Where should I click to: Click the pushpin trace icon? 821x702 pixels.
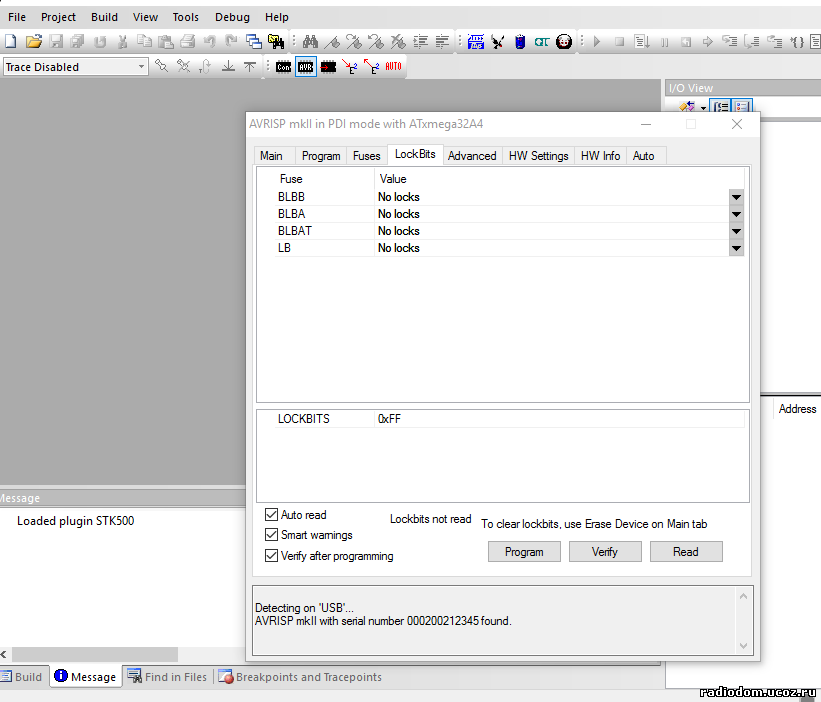coord(162,66)
